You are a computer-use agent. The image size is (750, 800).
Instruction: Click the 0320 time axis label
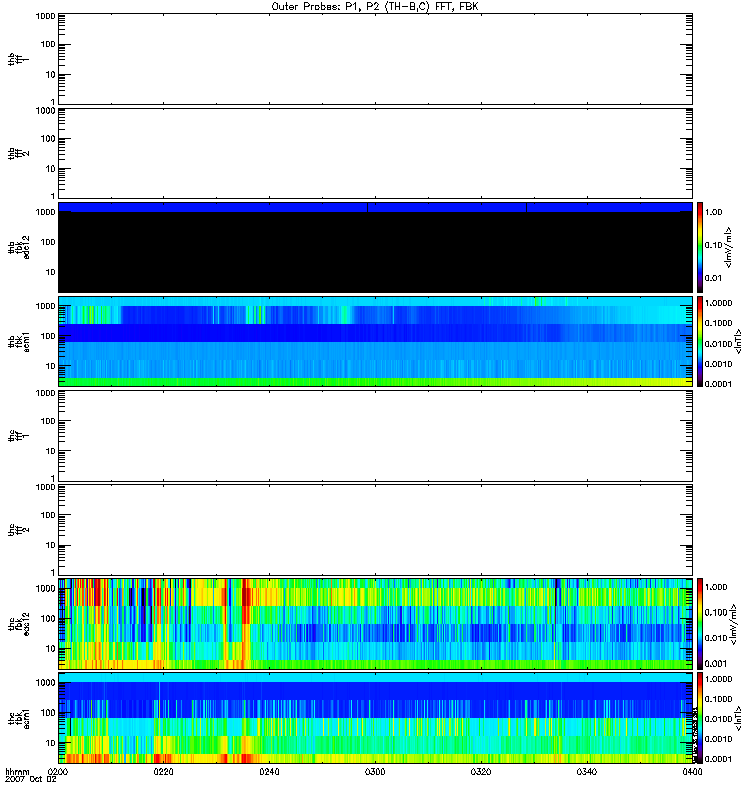[x=481, y=771]
